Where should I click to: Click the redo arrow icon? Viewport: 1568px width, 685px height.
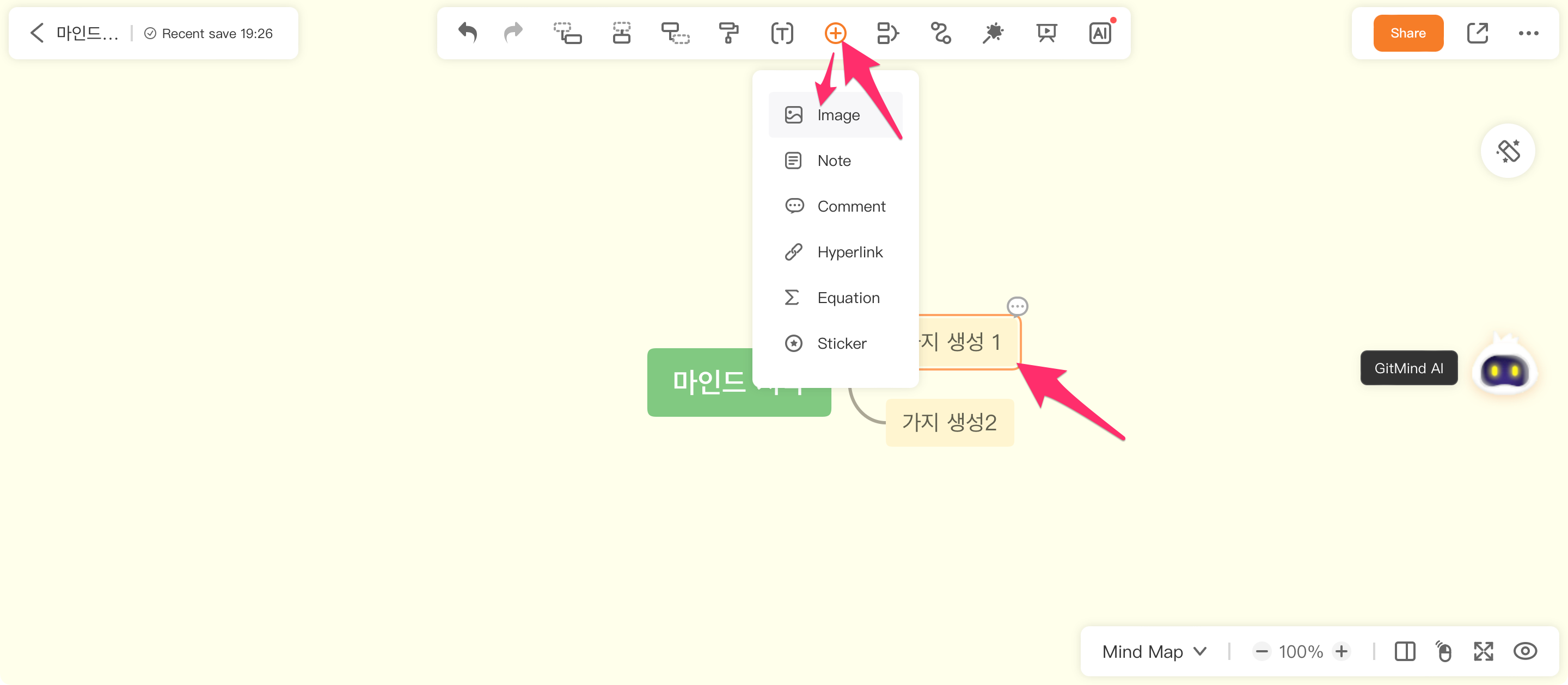pos(513,33)
